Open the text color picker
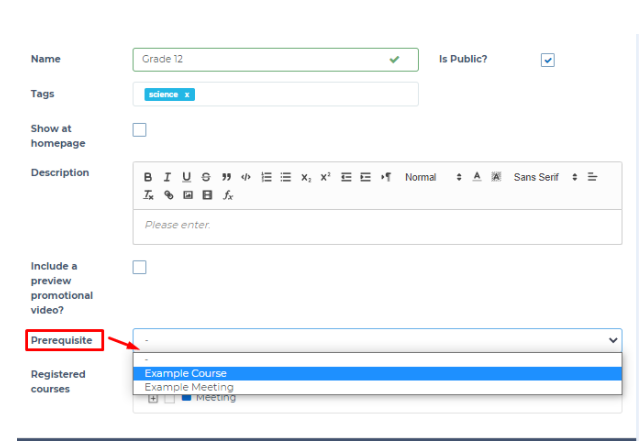 (477, 177)
